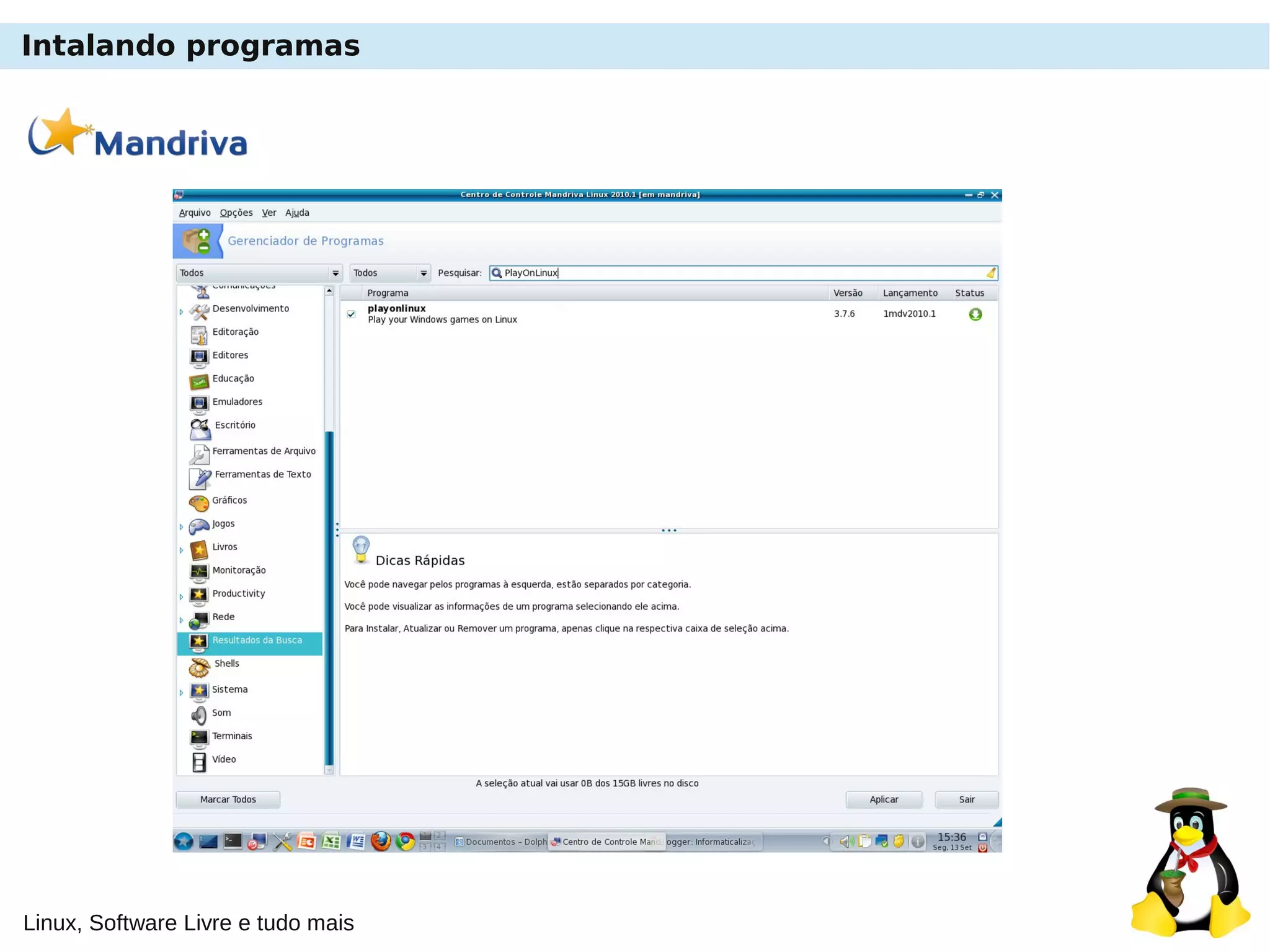The height and width of the screenshot is (952, 1270).
Task: Click the info tray icon
Action: (918, 842)
